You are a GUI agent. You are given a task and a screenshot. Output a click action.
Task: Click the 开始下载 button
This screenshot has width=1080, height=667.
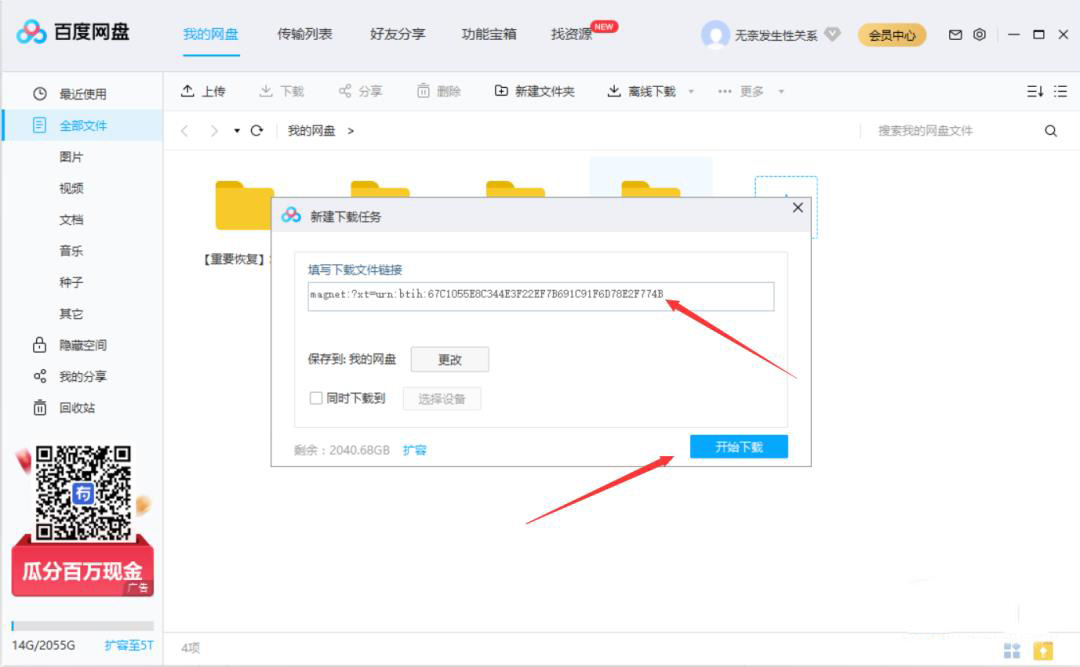tap(741, 447)
